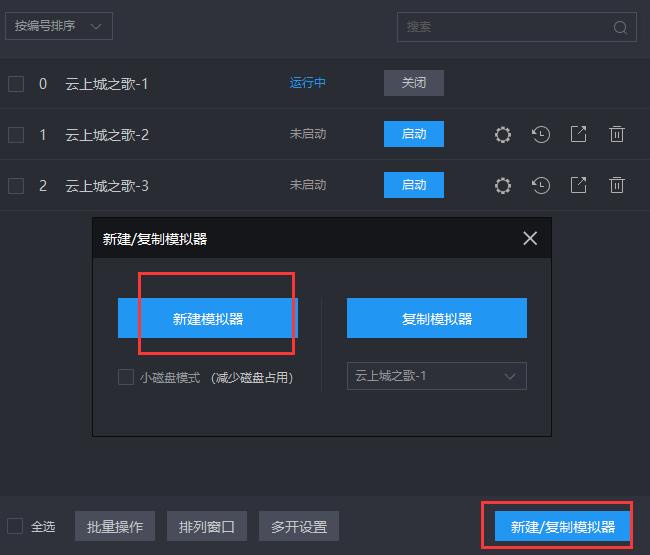The width and height of the screenshot is (650, 555).
Task: Click the 运行中 status text
Action: coord(308,83)
